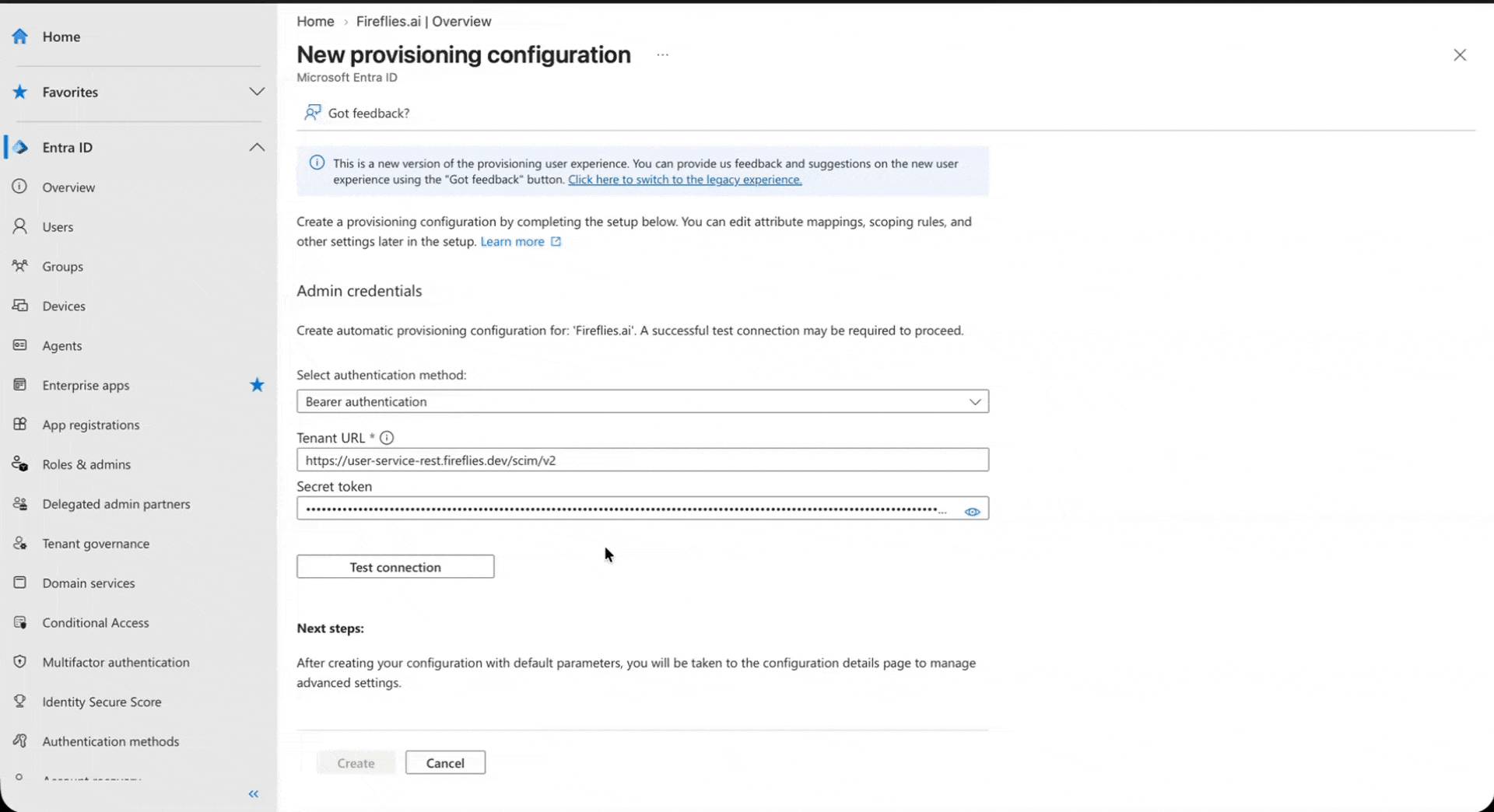Click the Enterprise apps grid icon
The width and height of the screenshot is (1494, 812).
(20, 385)
